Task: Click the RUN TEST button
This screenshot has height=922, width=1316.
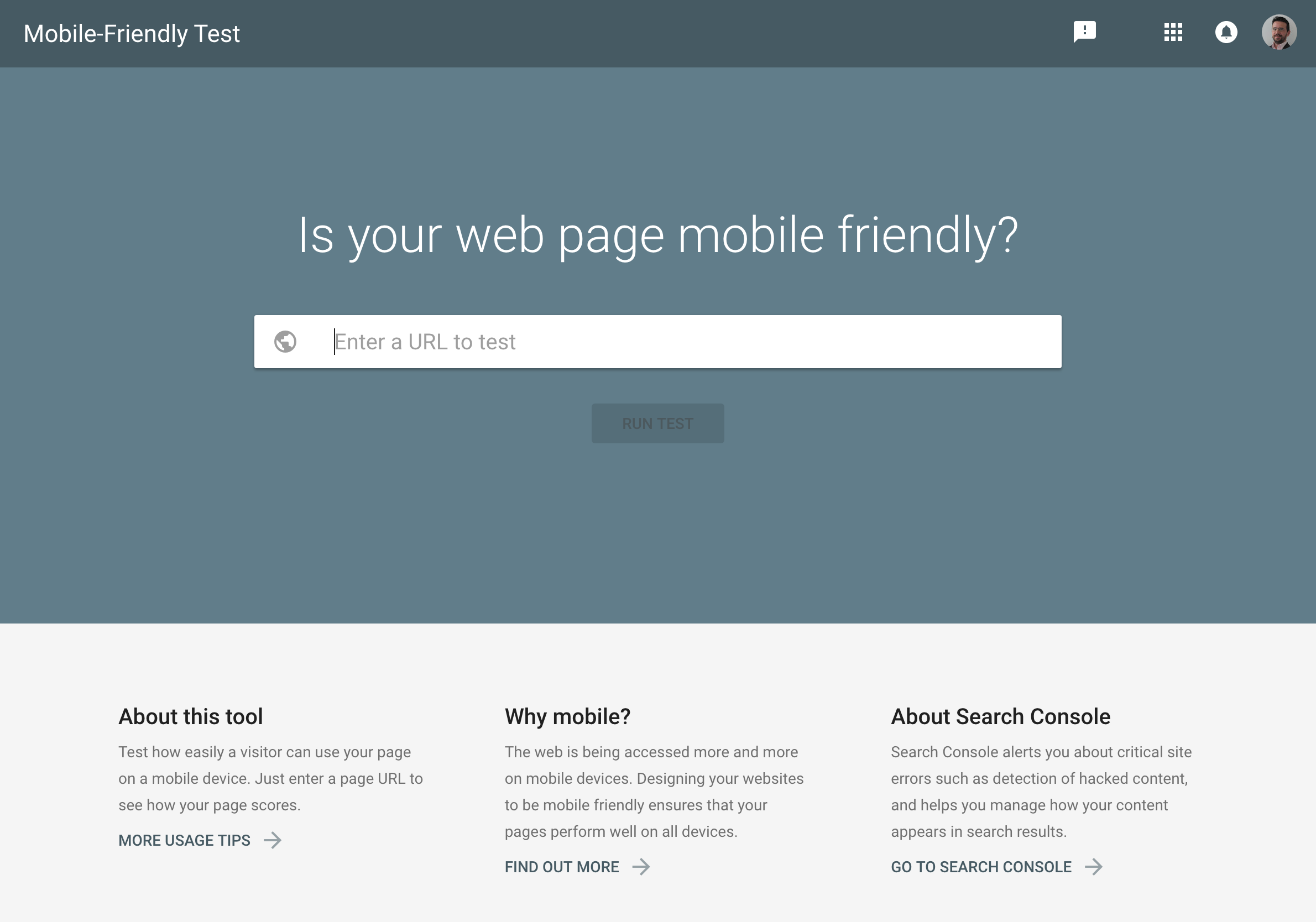Action: [657, 423]
